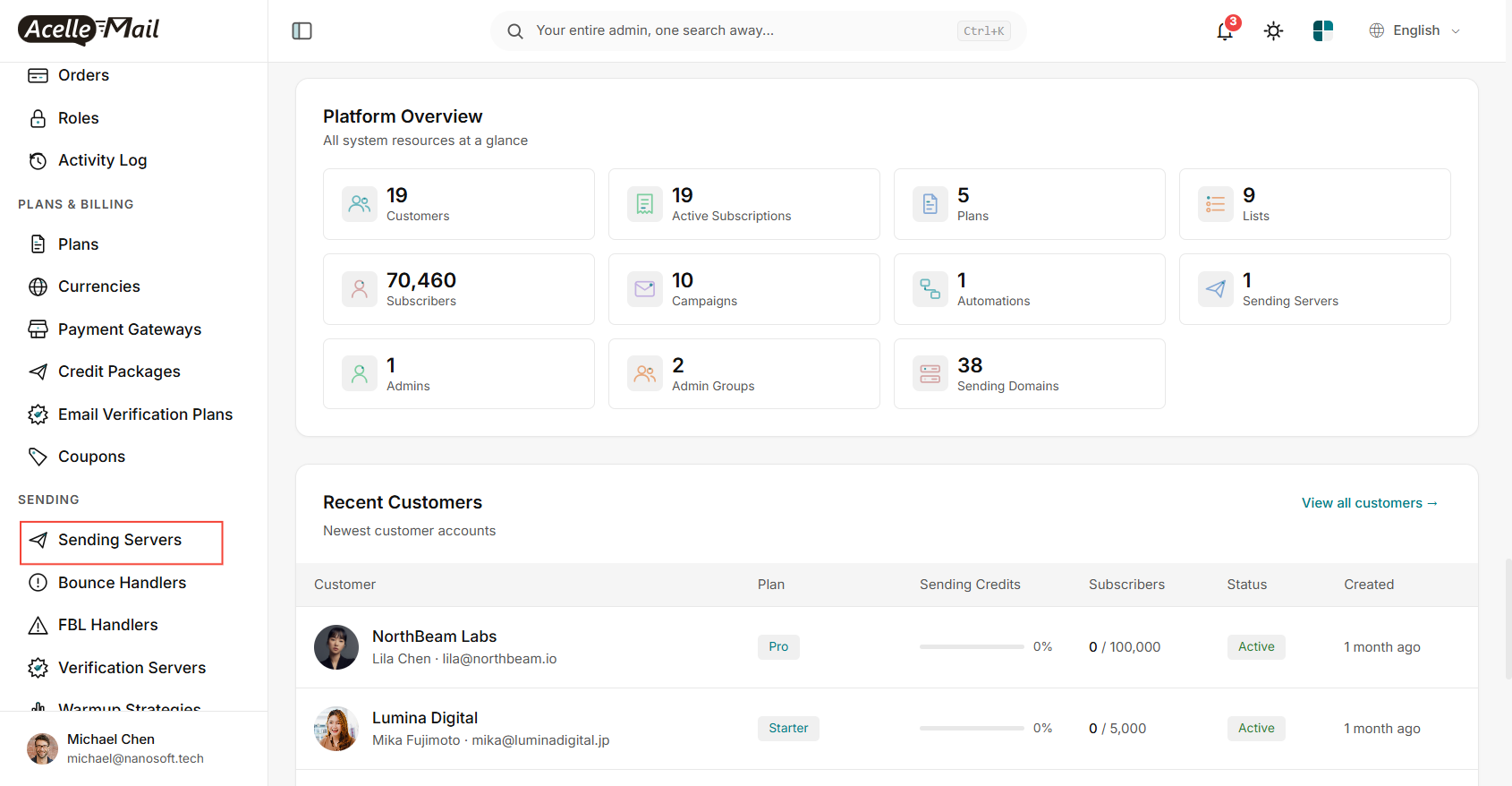This screenshot has height=786, width=1512.
Task: Click Lumina Digital sending credits progress bar
Action: tap(972, 729)
